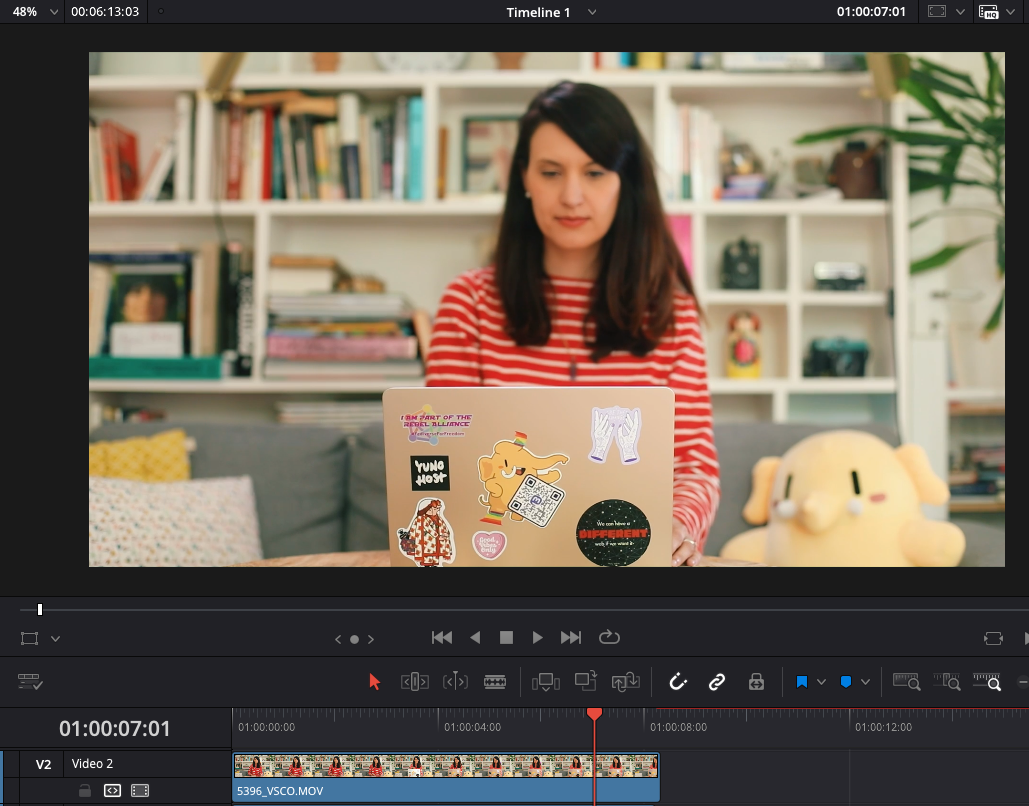Add a blue marker
The image size is (1029, 806).
click(x=846, y=682)
